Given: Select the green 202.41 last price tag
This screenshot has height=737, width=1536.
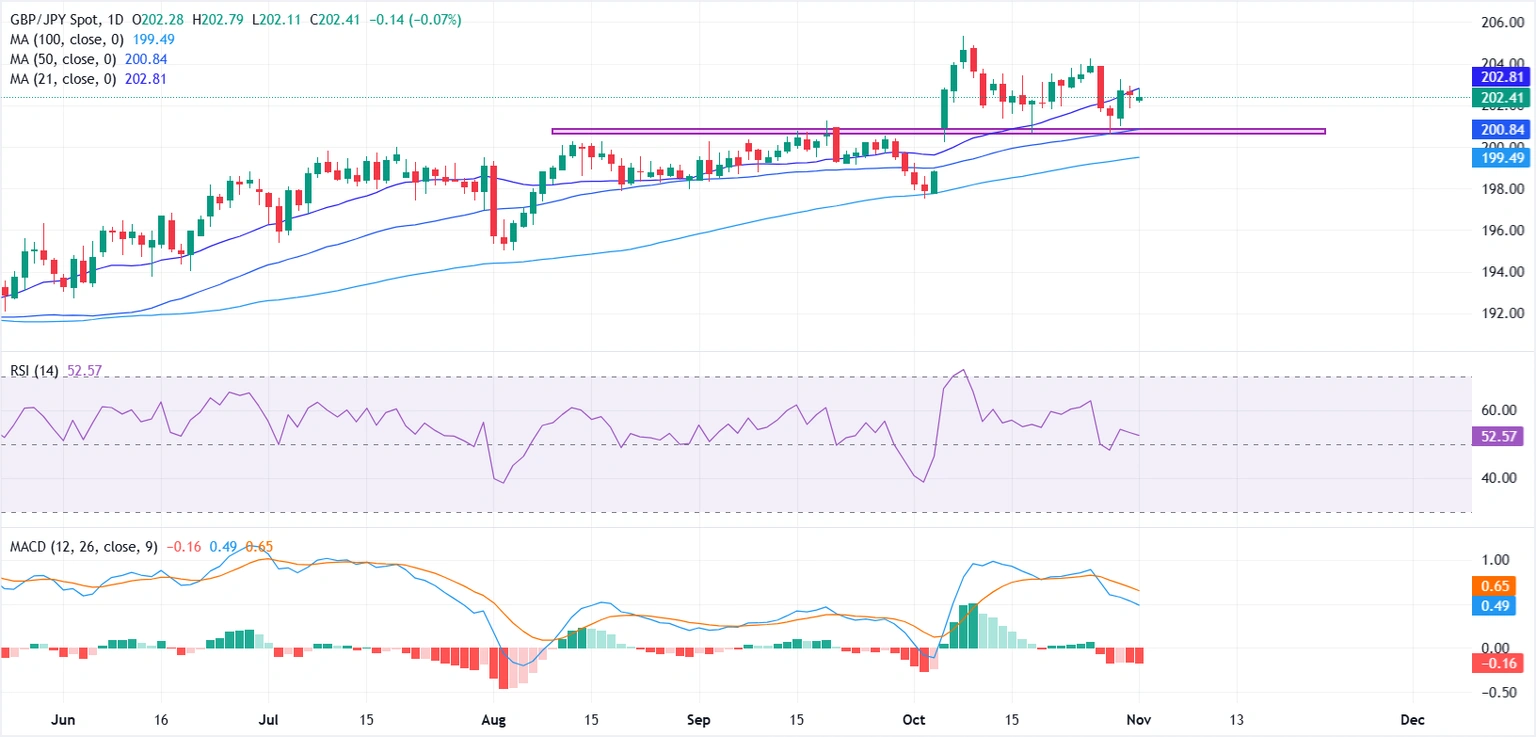Looking at the screenshot, I should (x=1501, y=98).
